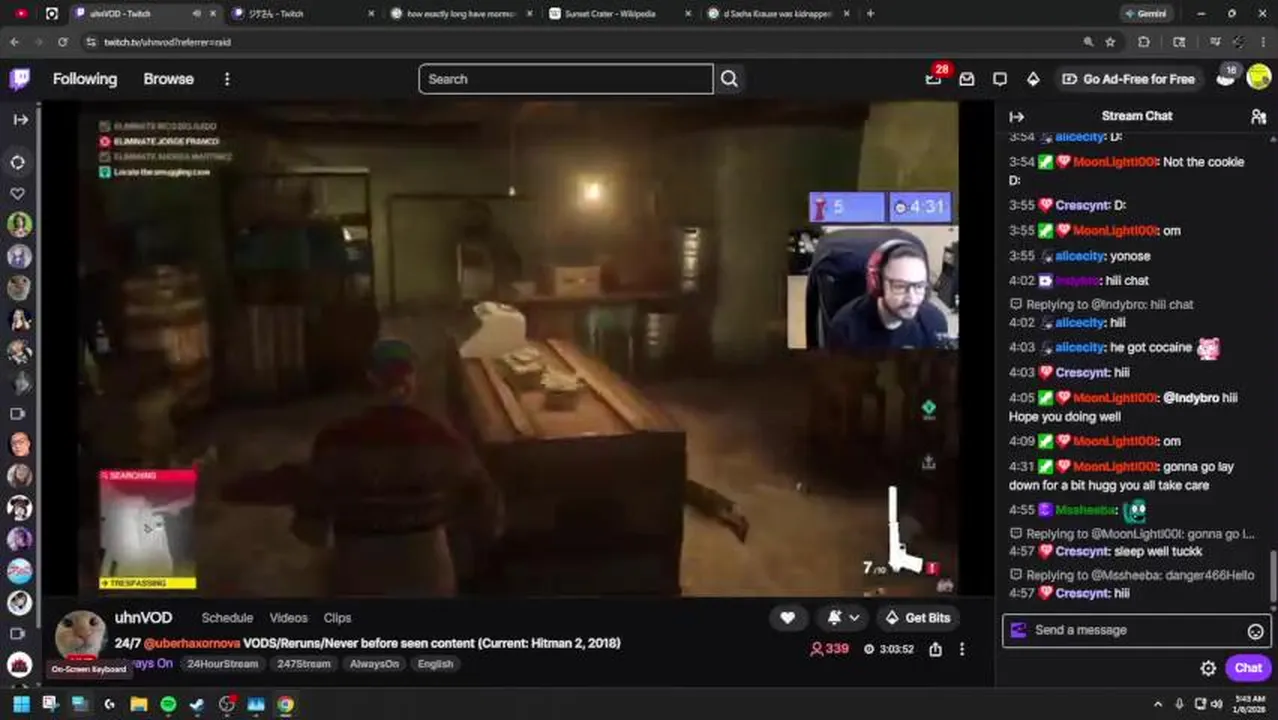This screenshot has height=720, width=1278.
Task: Reload the page
Action: (62, 42)
